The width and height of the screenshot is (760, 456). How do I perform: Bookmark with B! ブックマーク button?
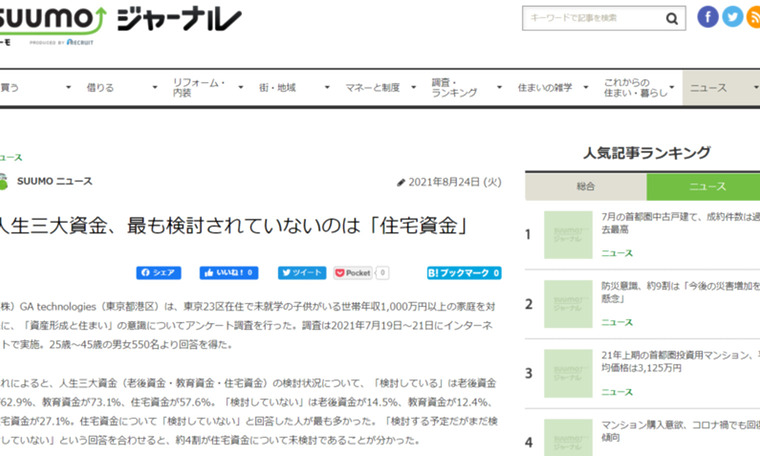(x=463, y=272)
